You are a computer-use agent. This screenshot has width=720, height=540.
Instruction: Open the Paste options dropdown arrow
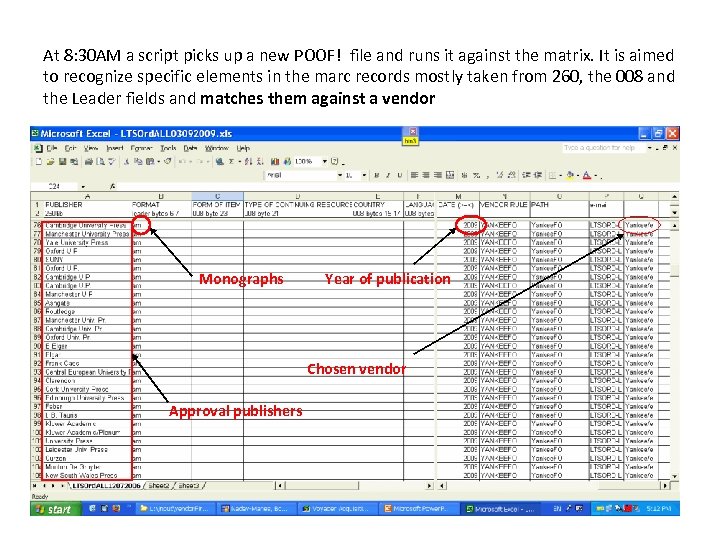(158, 162)
